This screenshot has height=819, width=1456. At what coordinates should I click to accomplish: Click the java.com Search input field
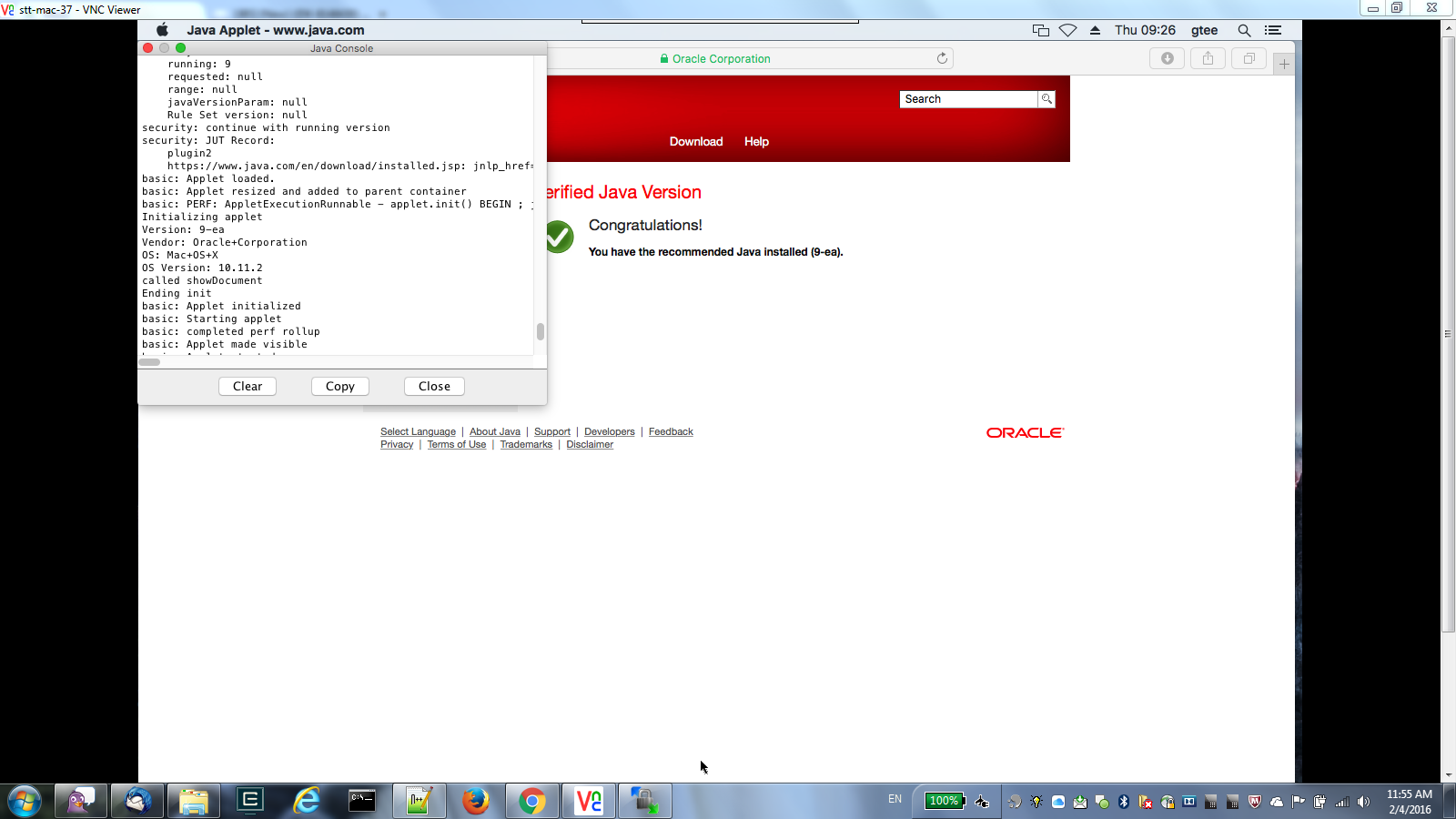(969, 99)
